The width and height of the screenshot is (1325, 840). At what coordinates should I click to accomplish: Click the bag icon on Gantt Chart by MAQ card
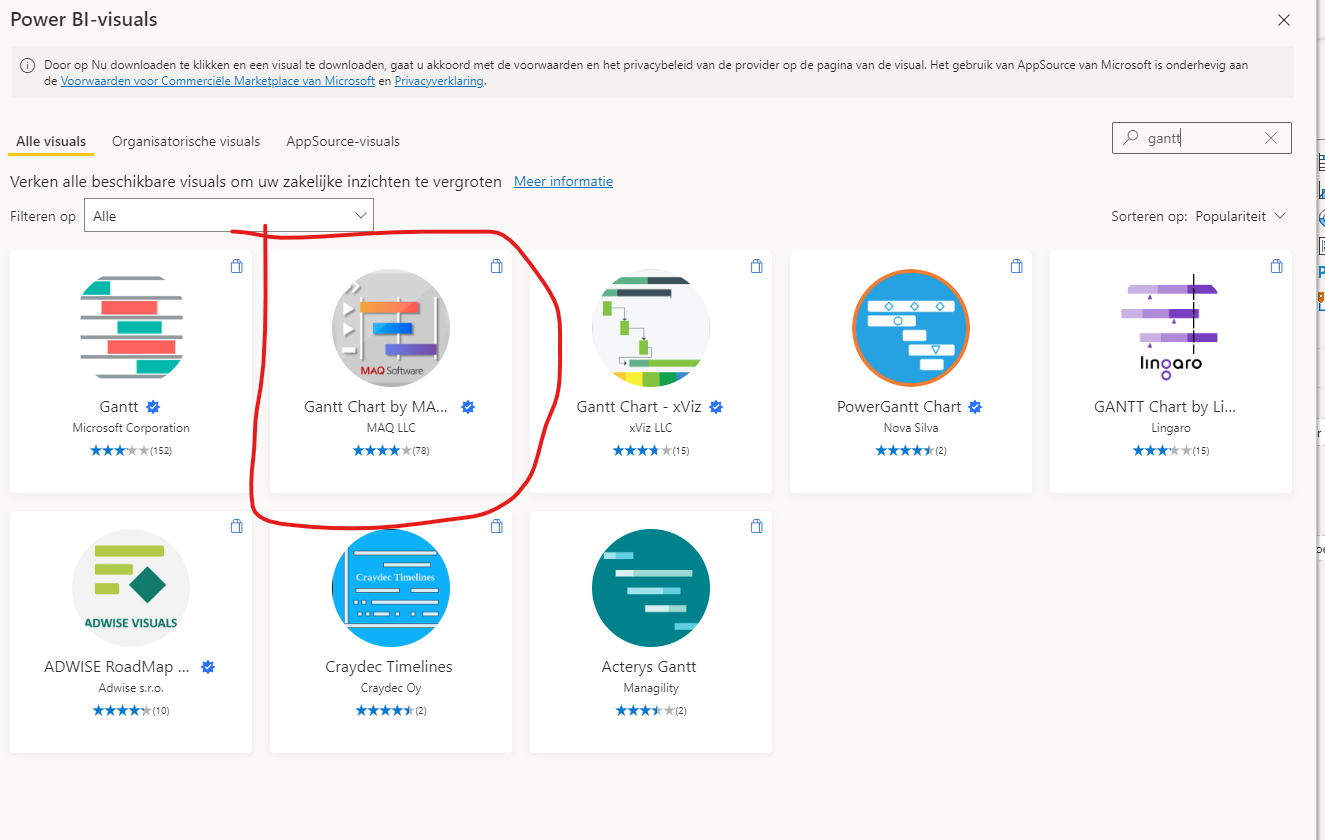coord(496,266)
